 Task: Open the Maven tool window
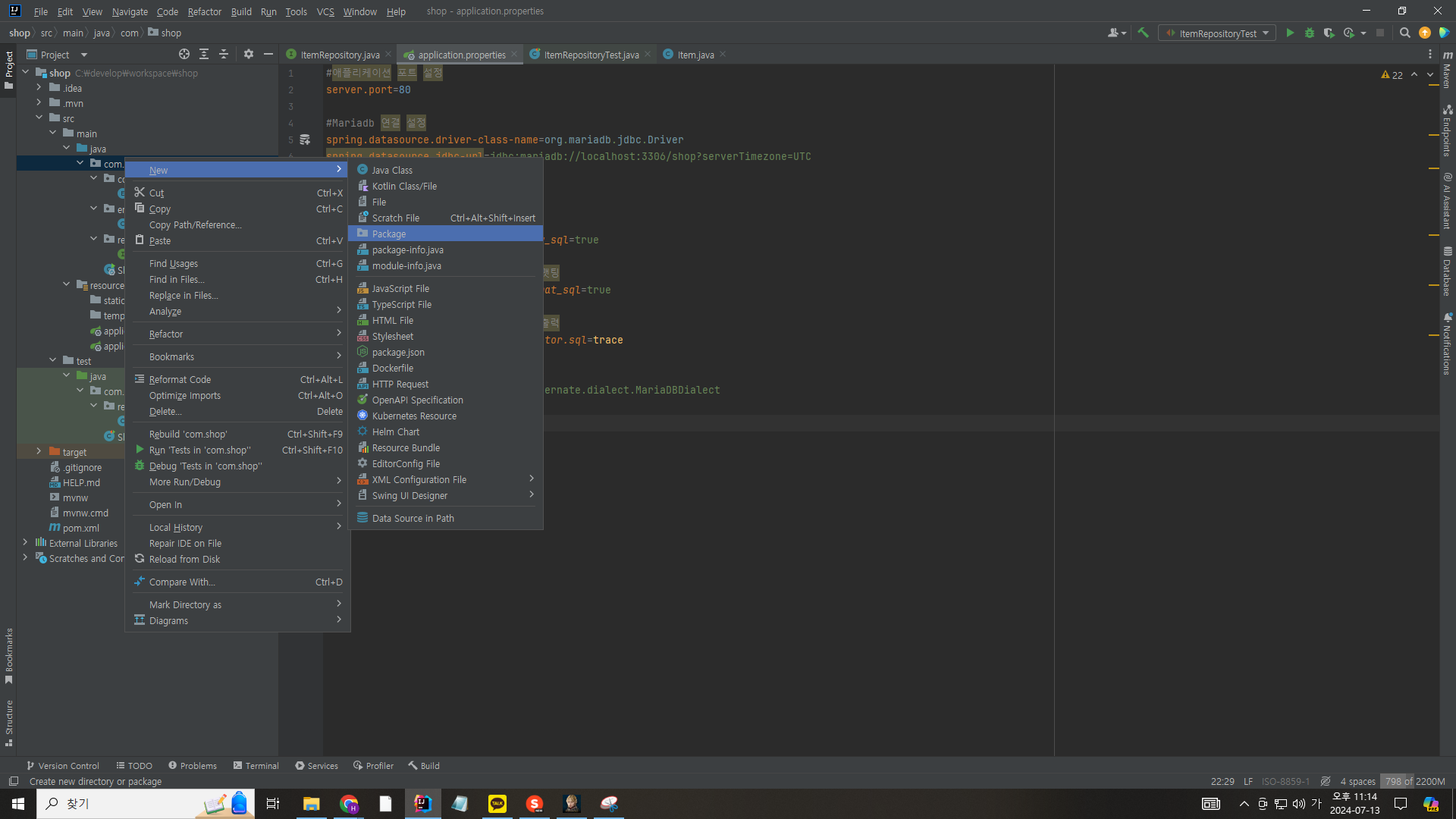1448,69
